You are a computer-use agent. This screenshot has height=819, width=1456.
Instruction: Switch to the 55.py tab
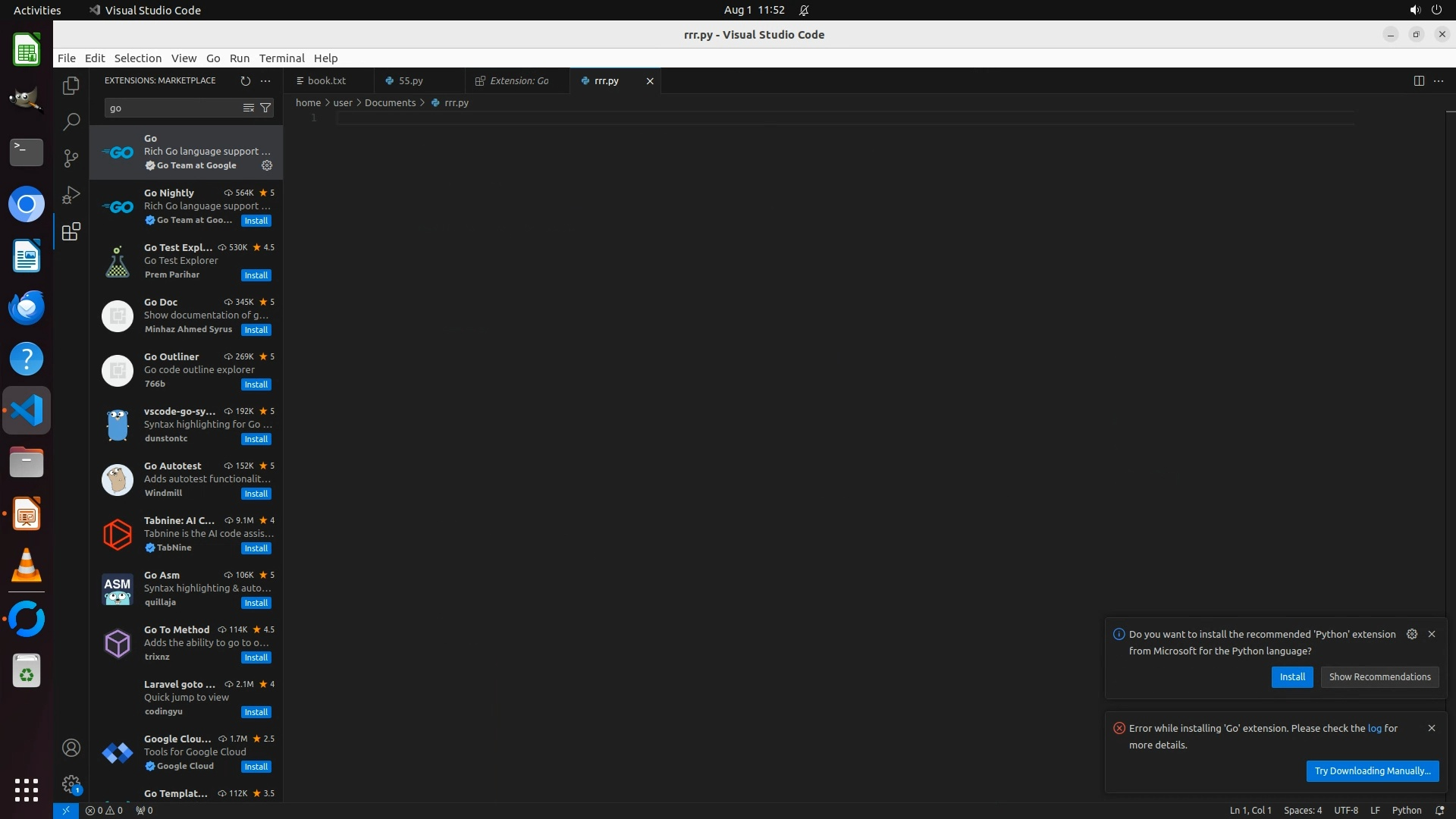(411, 80)
